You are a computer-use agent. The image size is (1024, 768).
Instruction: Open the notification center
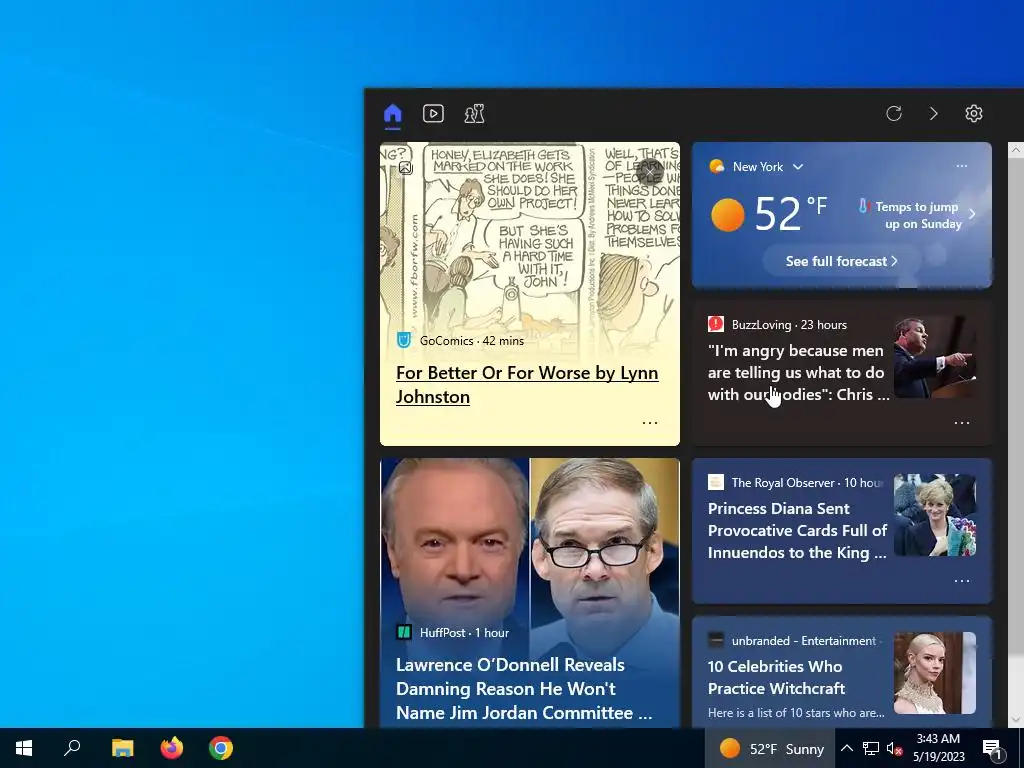(993, 749)
